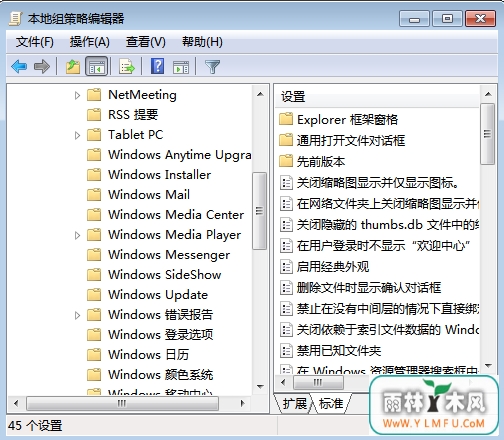Open Help via question mark icon
Viewport: 504px width, 440px height.
(157, 66)
